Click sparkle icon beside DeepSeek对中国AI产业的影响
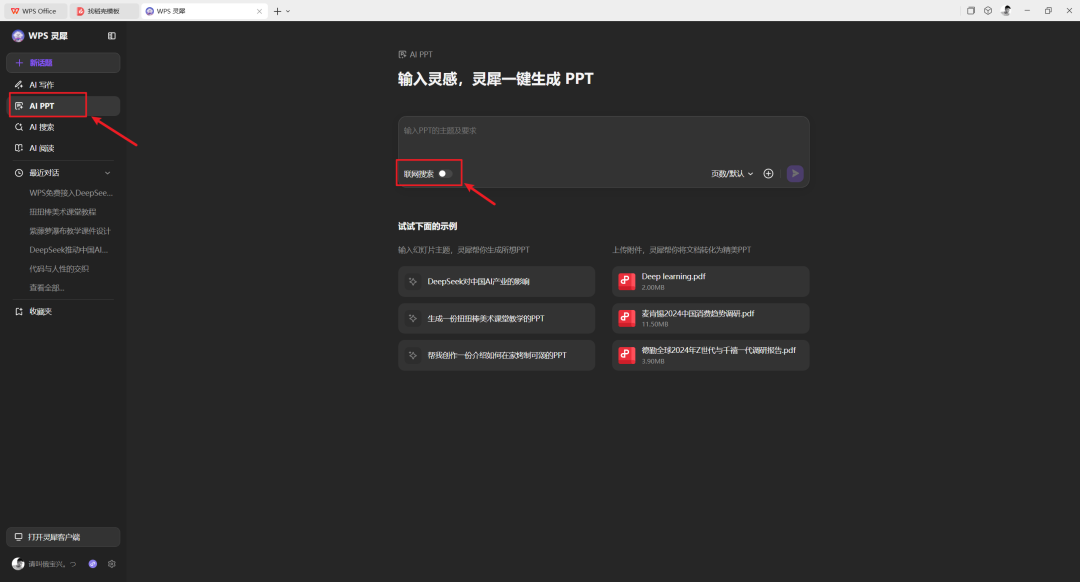This screenshot has width=1080, height=582. [x=413, y=282]
